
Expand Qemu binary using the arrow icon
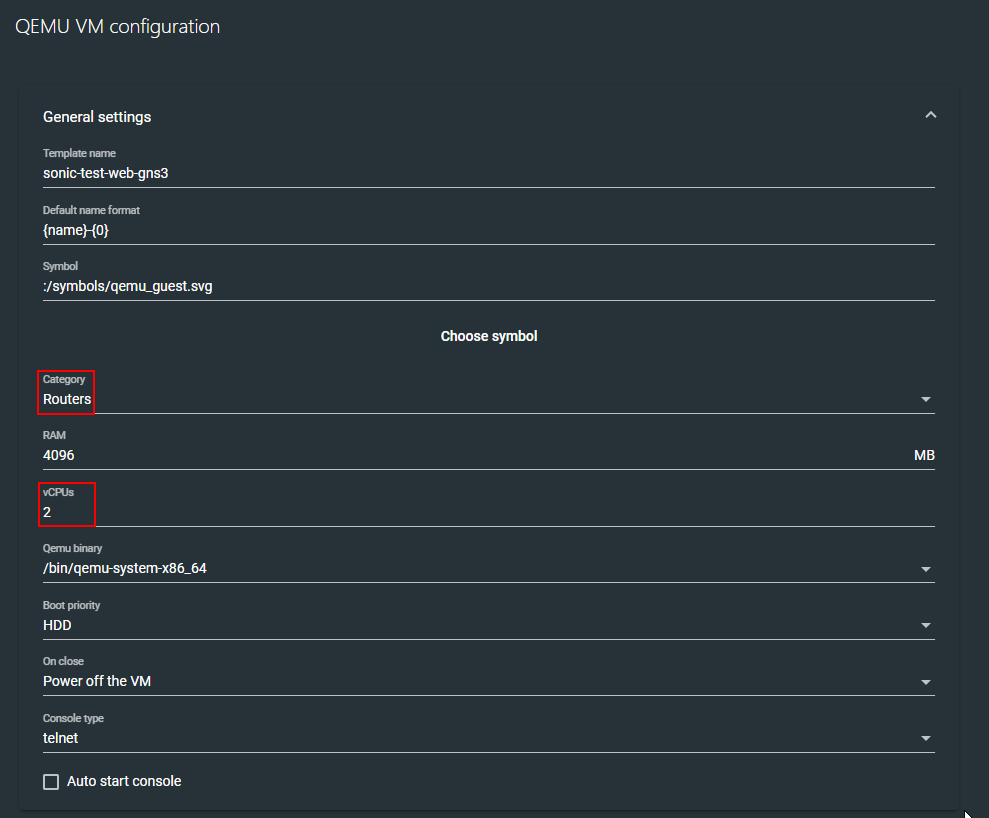pos(926,570)
